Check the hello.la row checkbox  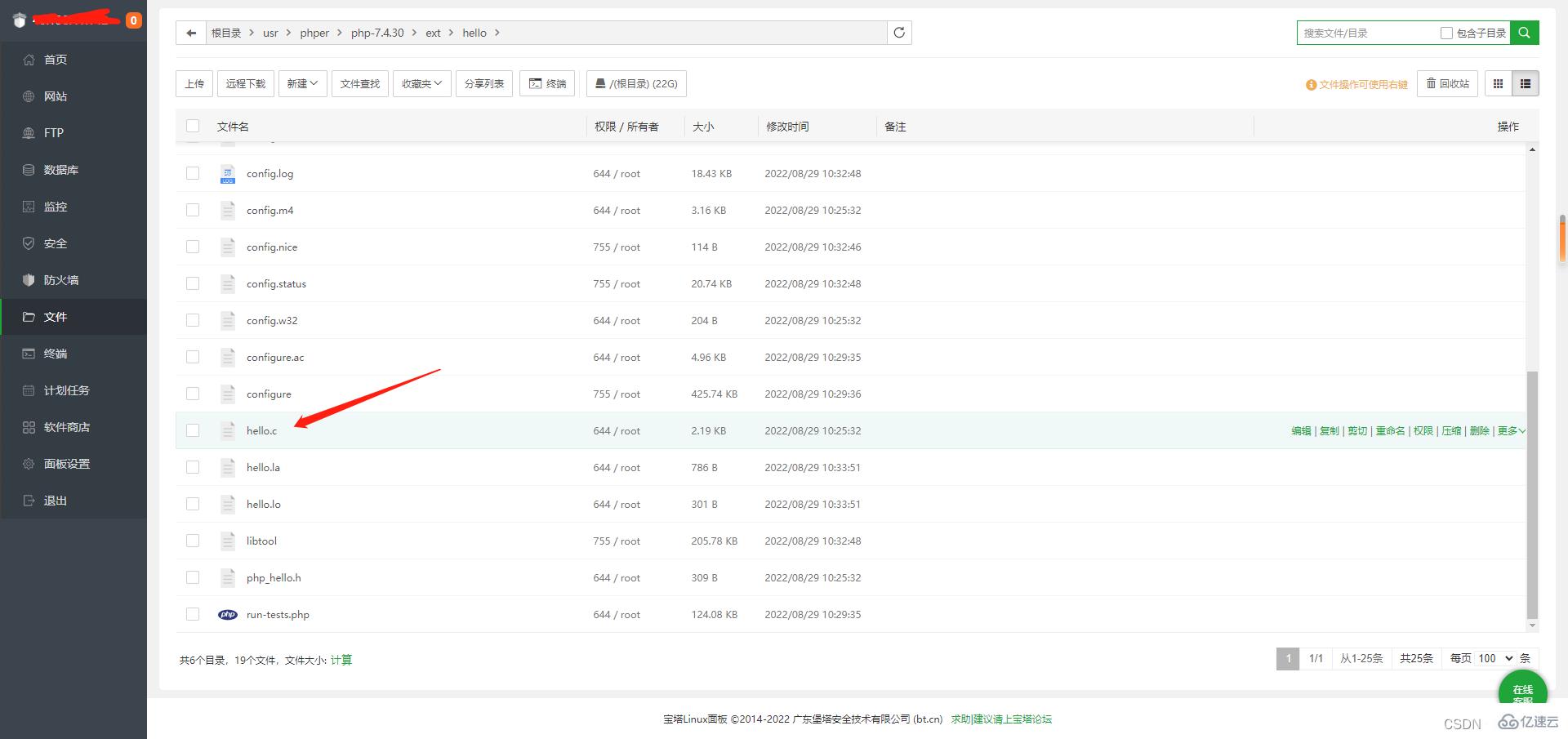[x=193, y=467]
